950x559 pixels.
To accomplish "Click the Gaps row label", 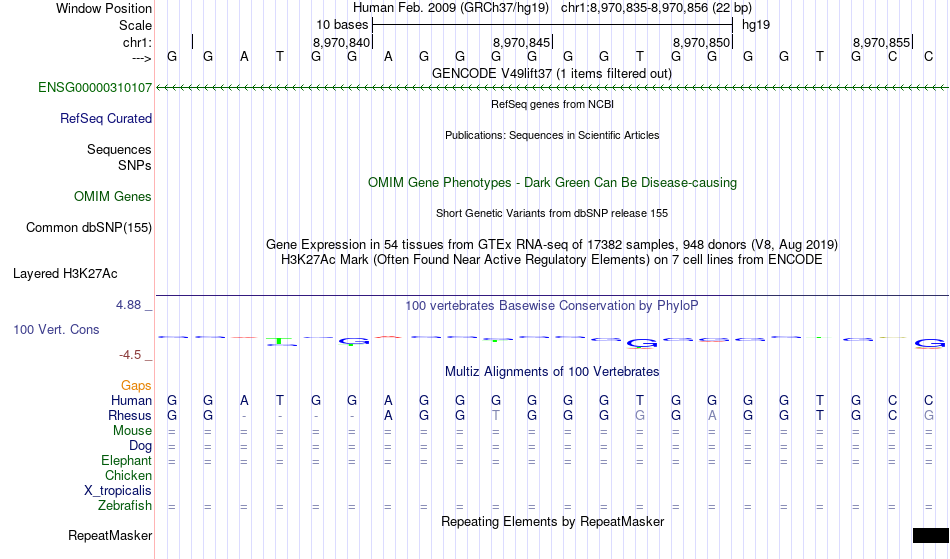I will [x=136, y=386].
